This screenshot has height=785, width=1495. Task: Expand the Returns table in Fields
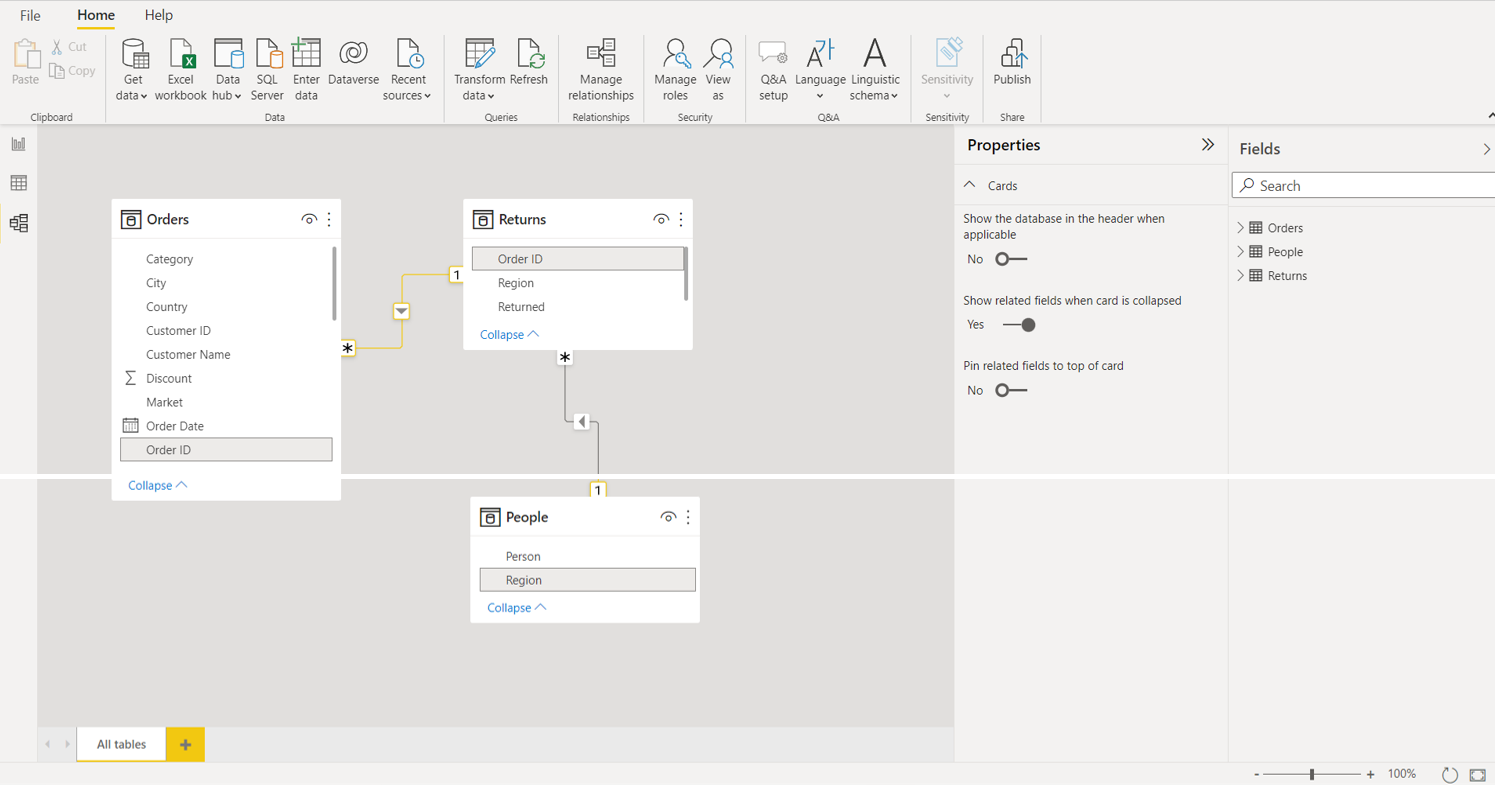pyautogui.click(x=1241, y=276)
